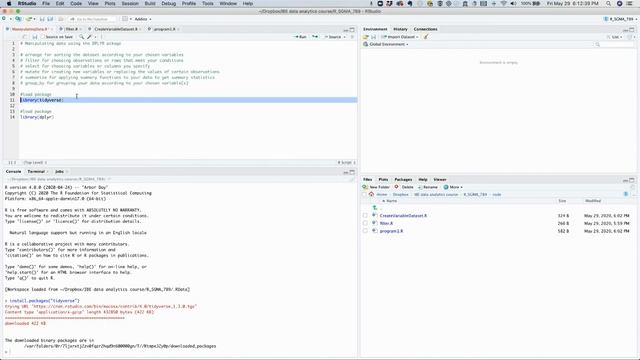Open the File menu
Image resolution: width=640 pixels, height=360 pixels.
pyautogui.click(x=46, y=3)
